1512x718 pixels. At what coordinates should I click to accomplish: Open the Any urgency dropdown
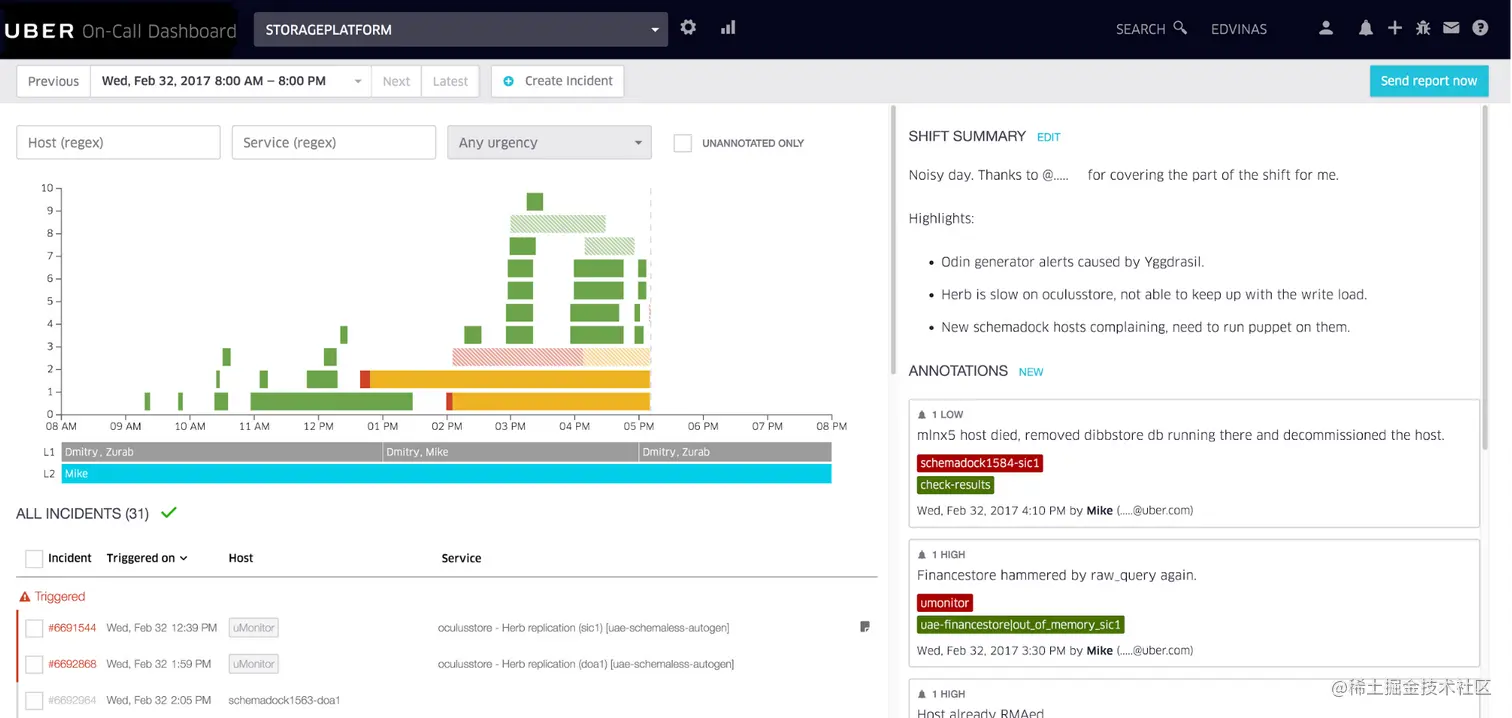point(549,143)
